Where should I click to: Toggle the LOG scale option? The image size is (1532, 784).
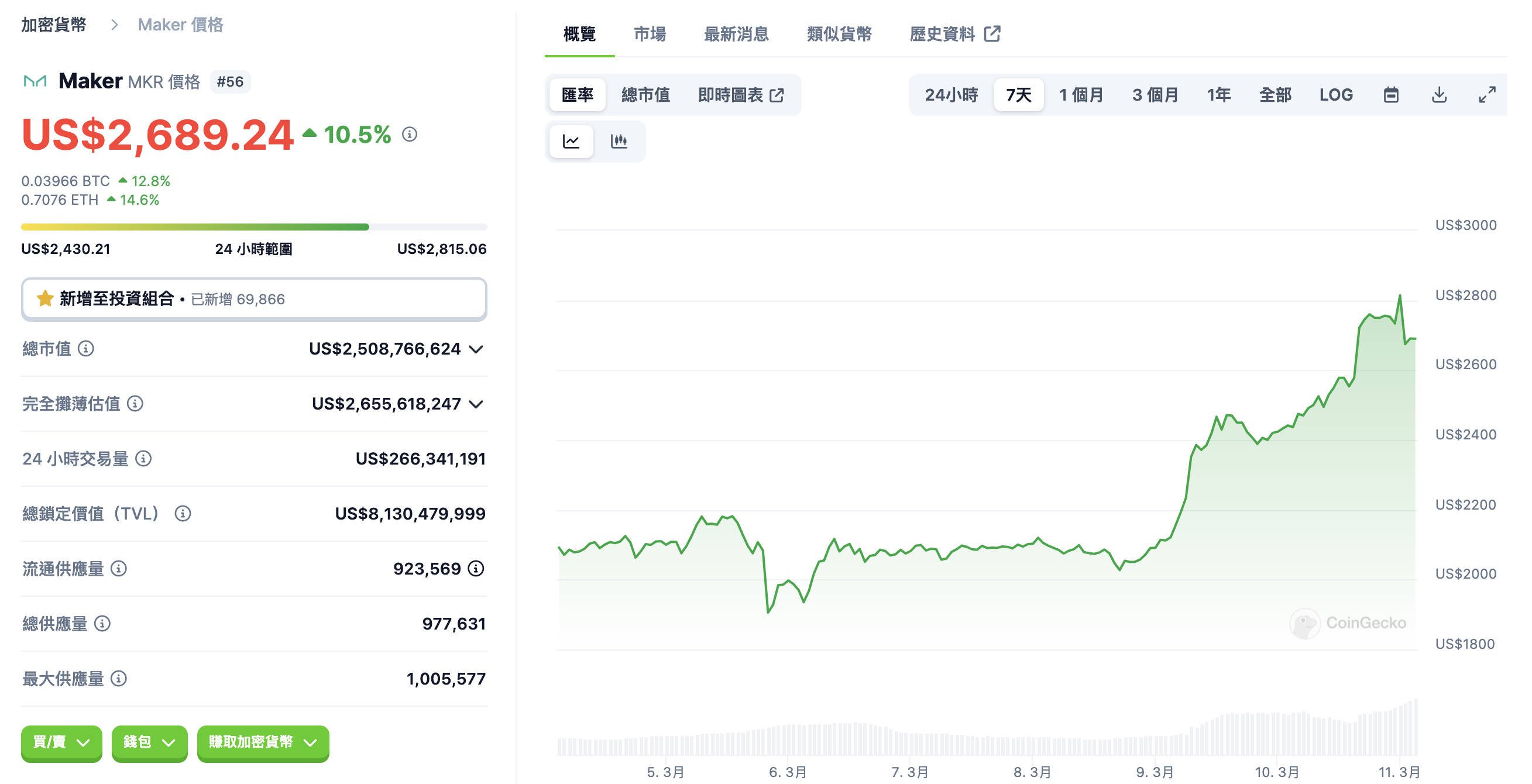click(x=1336, y=95)
